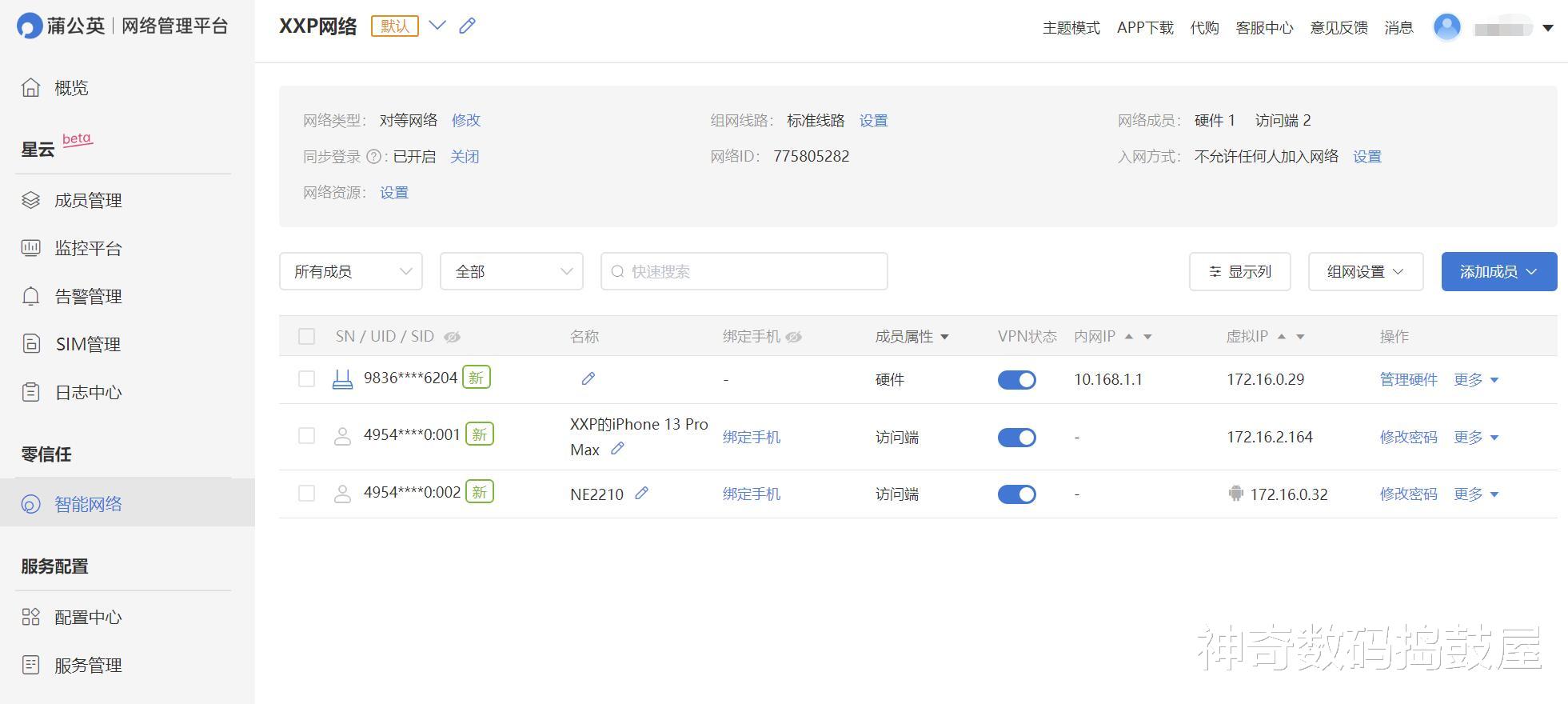Sort ascending by 内网IP up arrow

(x=1129, y=337)
